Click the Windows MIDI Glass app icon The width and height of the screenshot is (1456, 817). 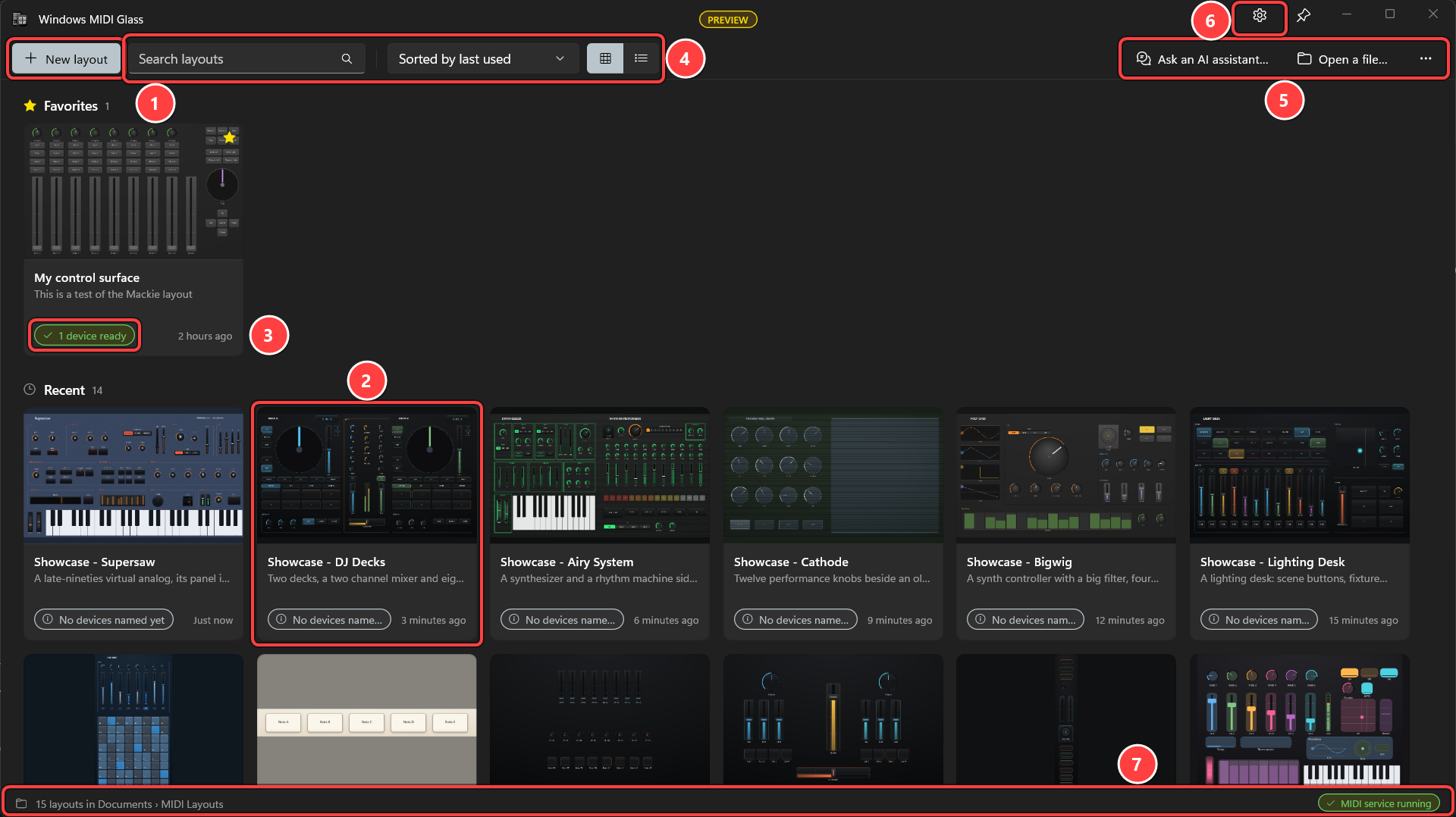(x=20, y=19)
